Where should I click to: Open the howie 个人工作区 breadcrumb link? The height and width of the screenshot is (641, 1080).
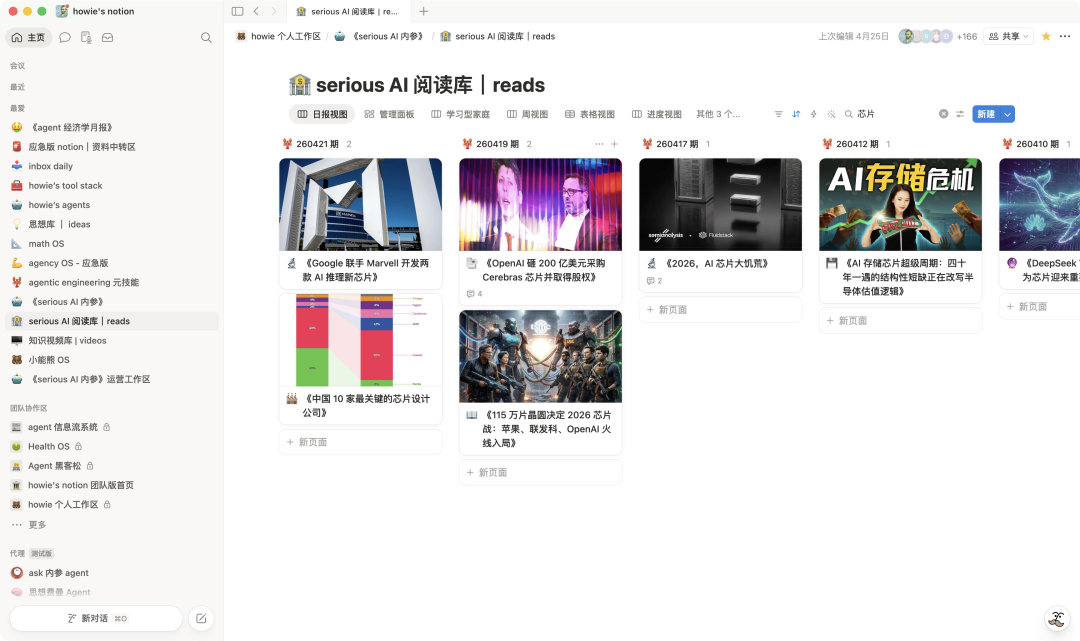tap(278, 36)
